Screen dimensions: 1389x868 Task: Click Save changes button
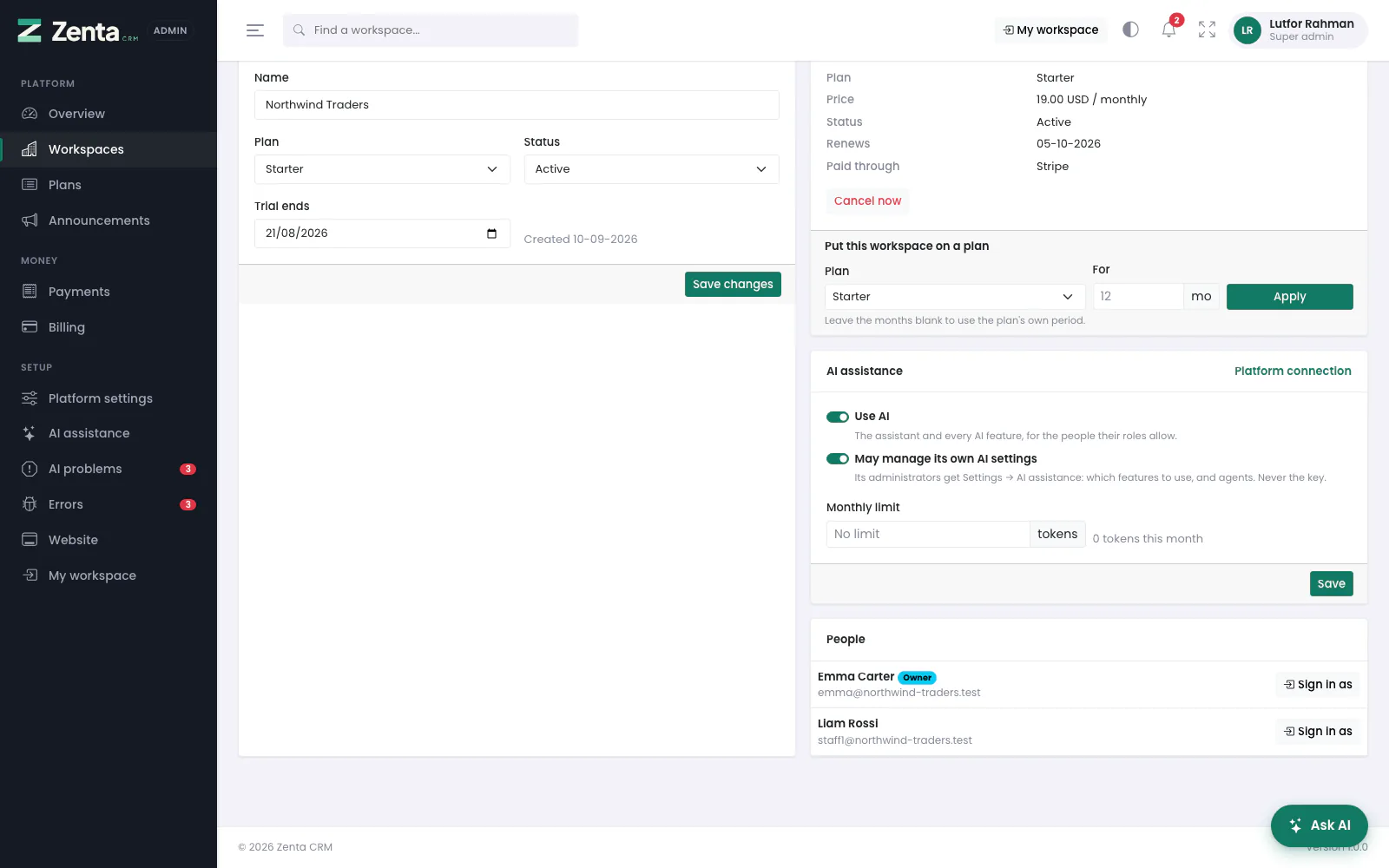(733, 285)
